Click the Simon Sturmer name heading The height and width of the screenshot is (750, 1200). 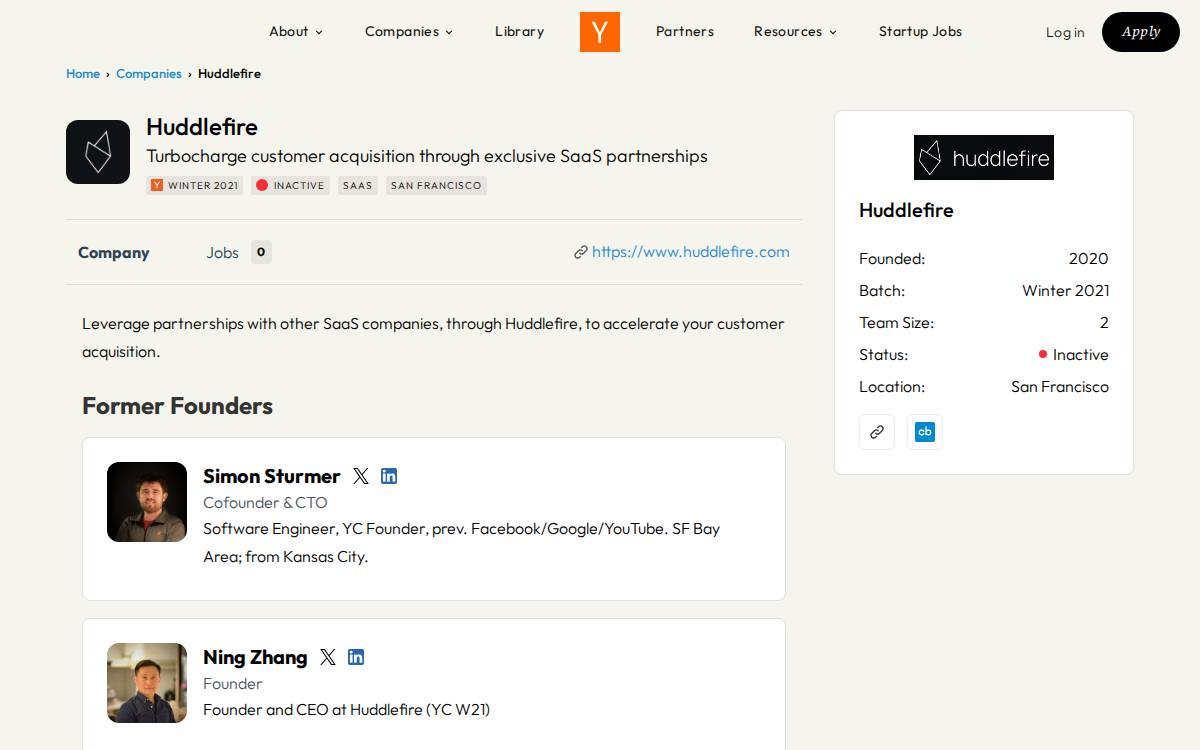click(272, 476)
